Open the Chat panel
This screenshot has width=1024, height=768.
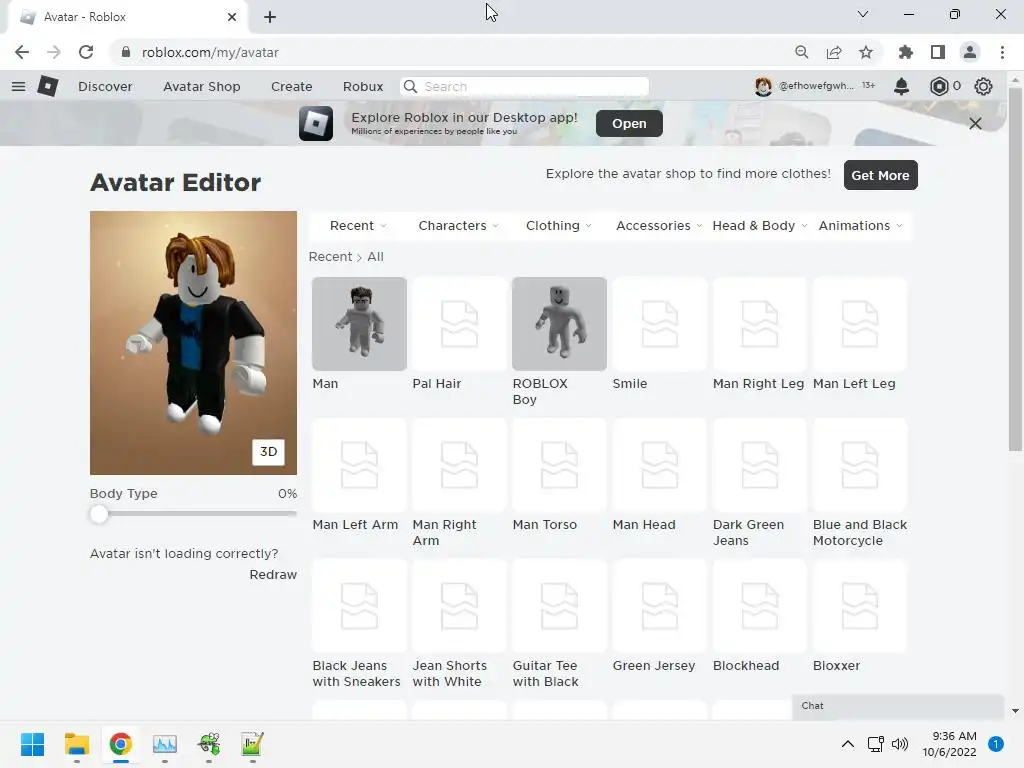[x=898, y=706]
